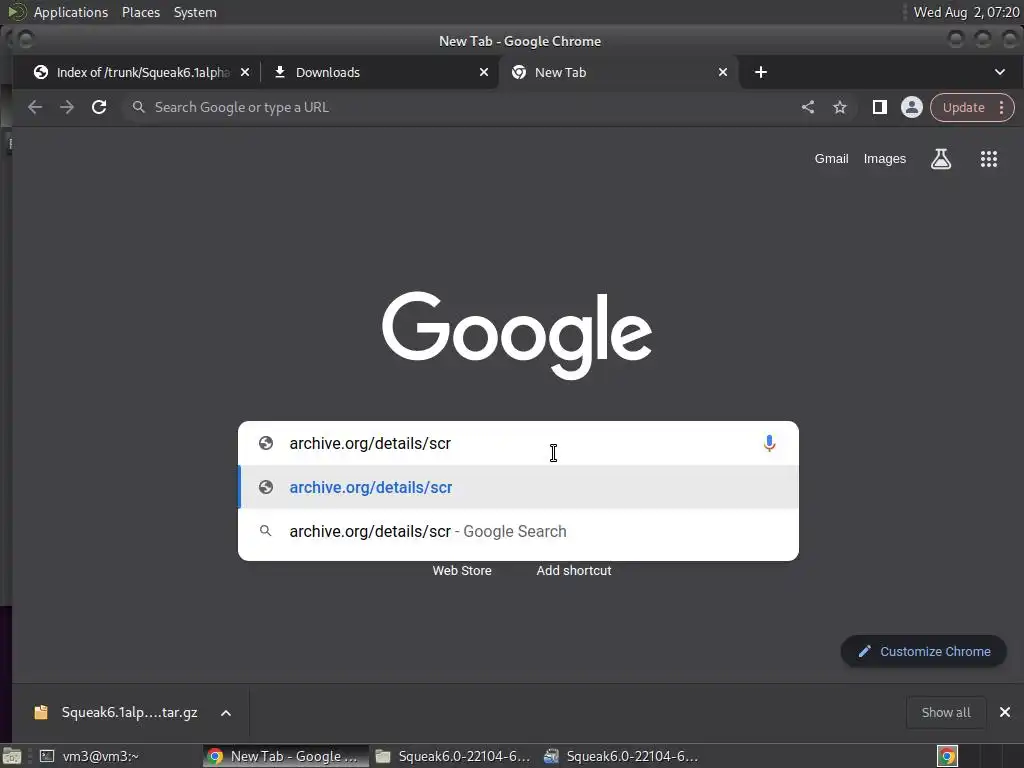This screenshot has height=768, width=1024.
Task: Open the Google apps grid
Action: pos(989,159)
